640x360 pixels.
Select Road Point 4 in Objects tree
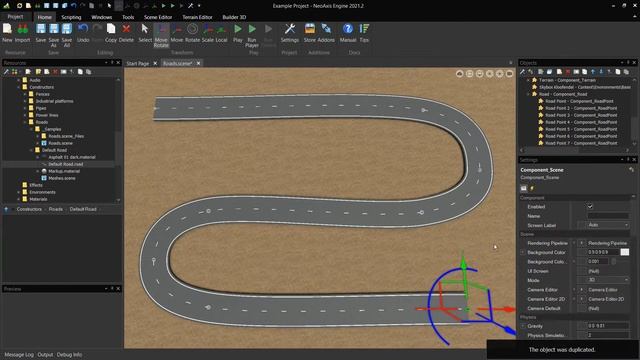click(x=581, y=122)
